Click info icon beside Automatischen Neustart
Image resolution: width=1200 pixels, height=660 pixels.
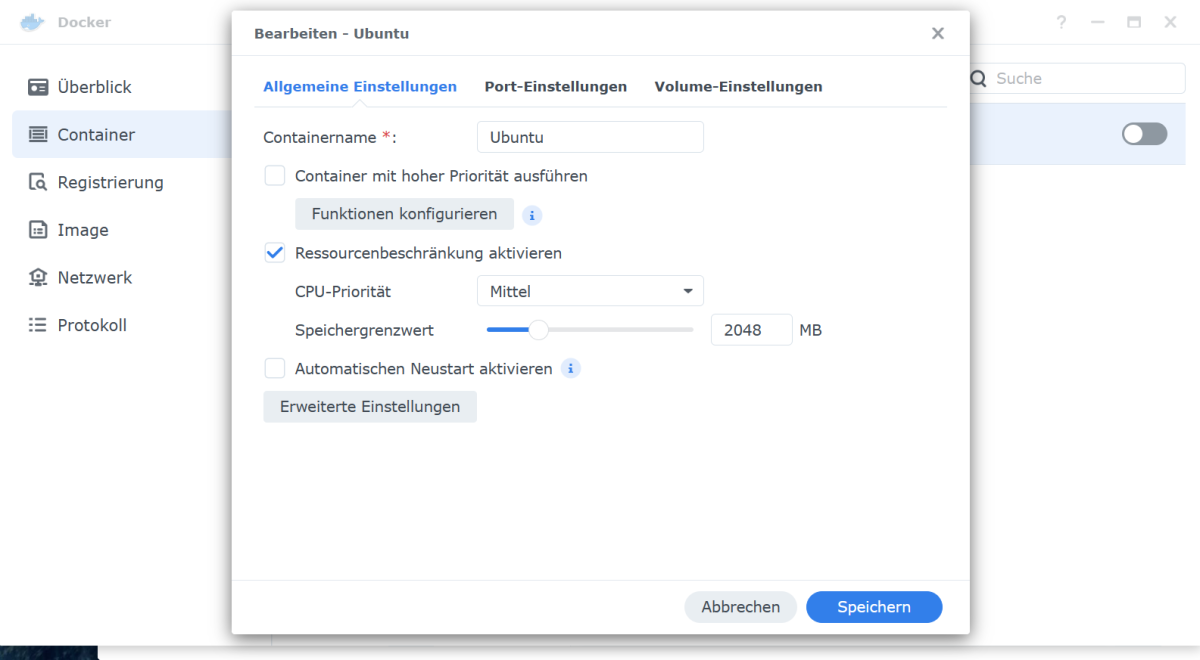pyautogui.click(x=571, y=369)
